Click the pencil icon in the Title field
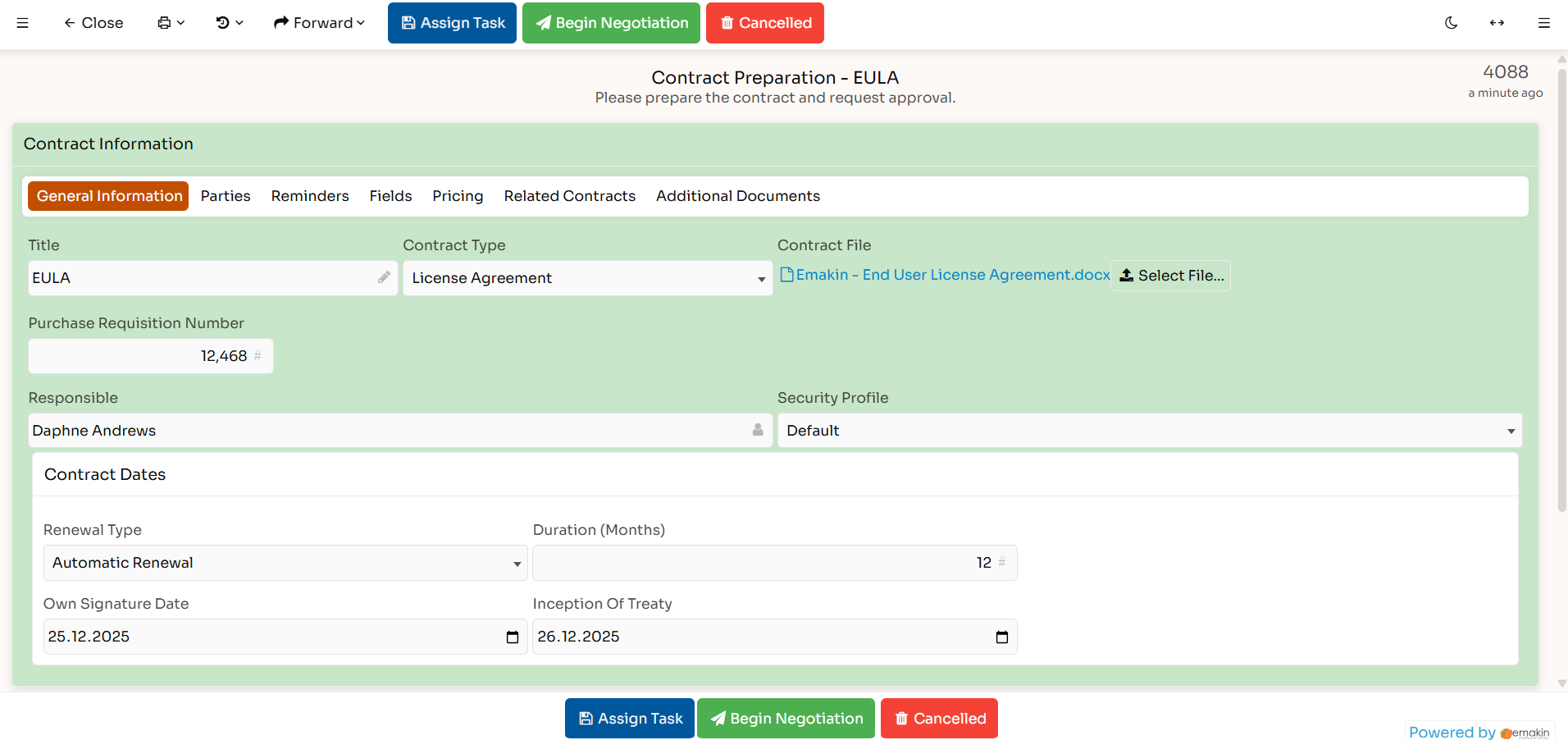 [384, 278]
